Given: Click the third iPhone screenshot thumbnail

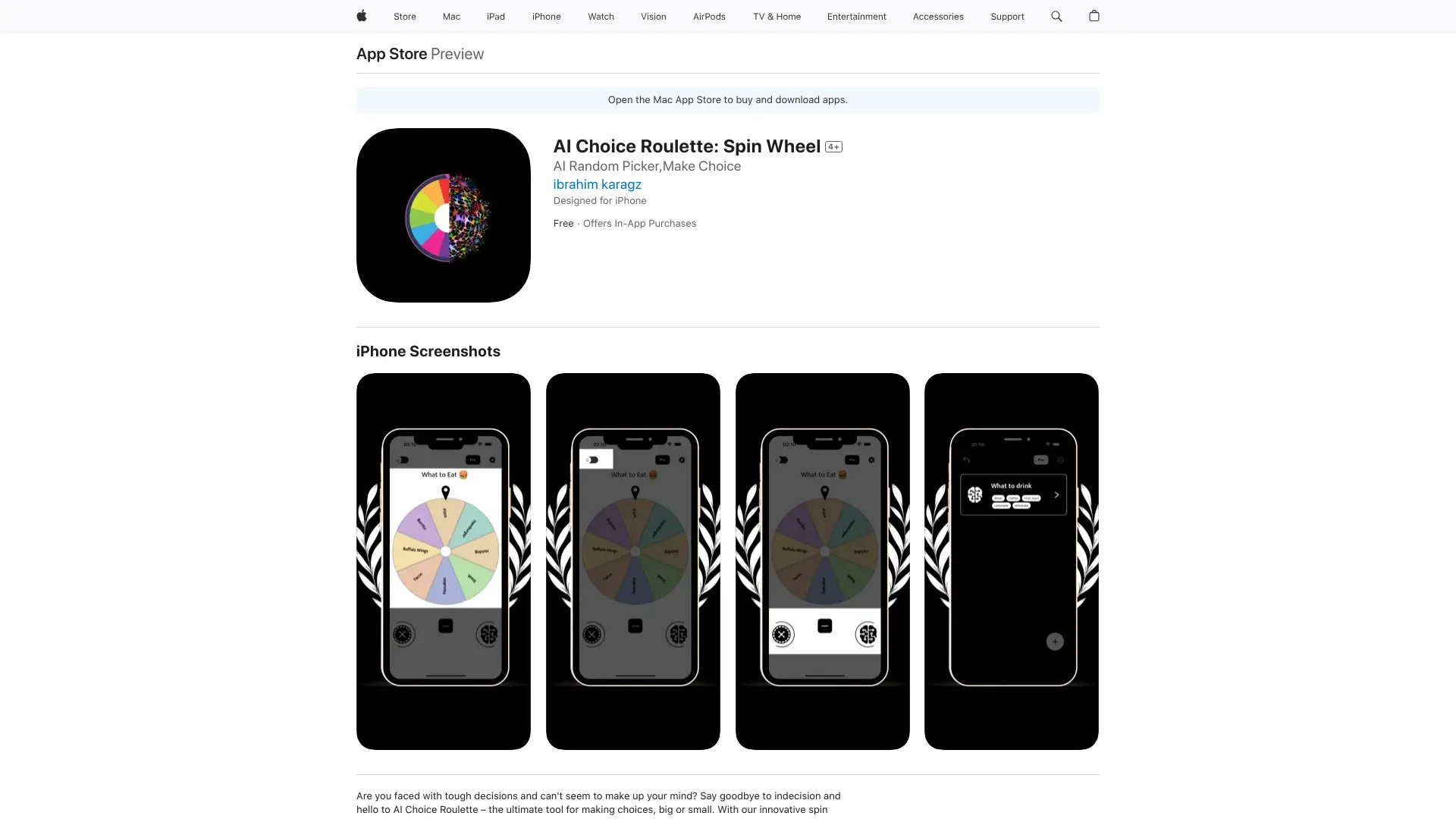Looking at the screenshot, I should tap(822, 561).
